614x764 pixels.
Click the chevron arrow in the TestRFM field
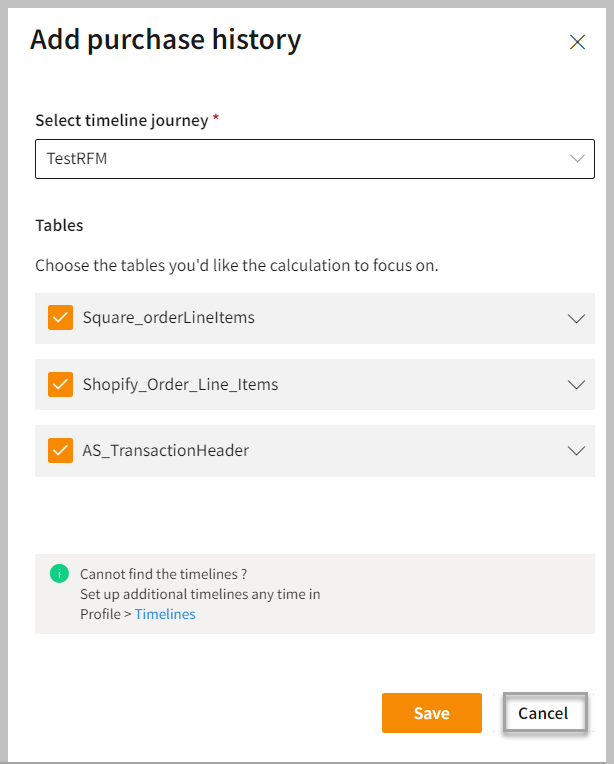[577, 158]
